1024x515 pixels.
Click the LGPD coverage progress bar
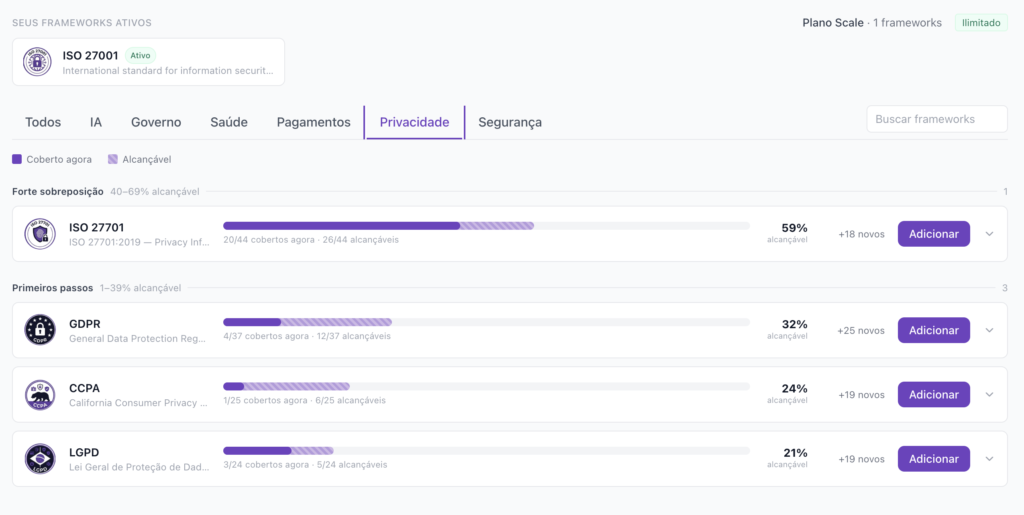click(487, 451)
